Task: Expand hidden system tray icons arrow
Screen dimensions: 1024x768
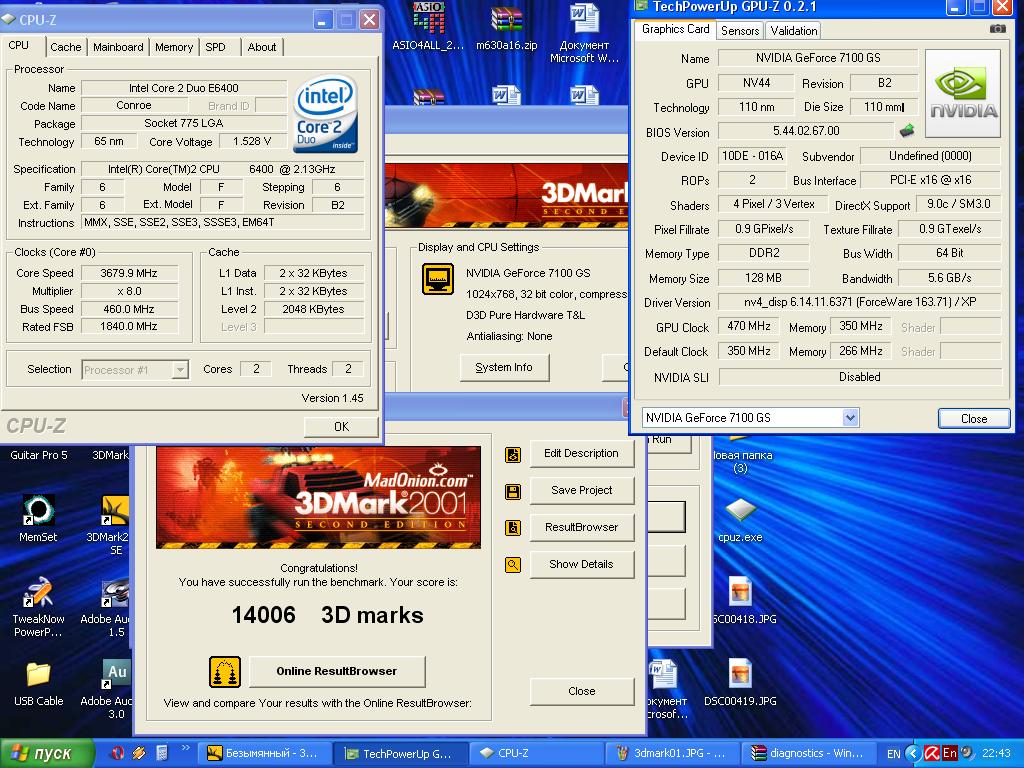Action: [915, 753]
